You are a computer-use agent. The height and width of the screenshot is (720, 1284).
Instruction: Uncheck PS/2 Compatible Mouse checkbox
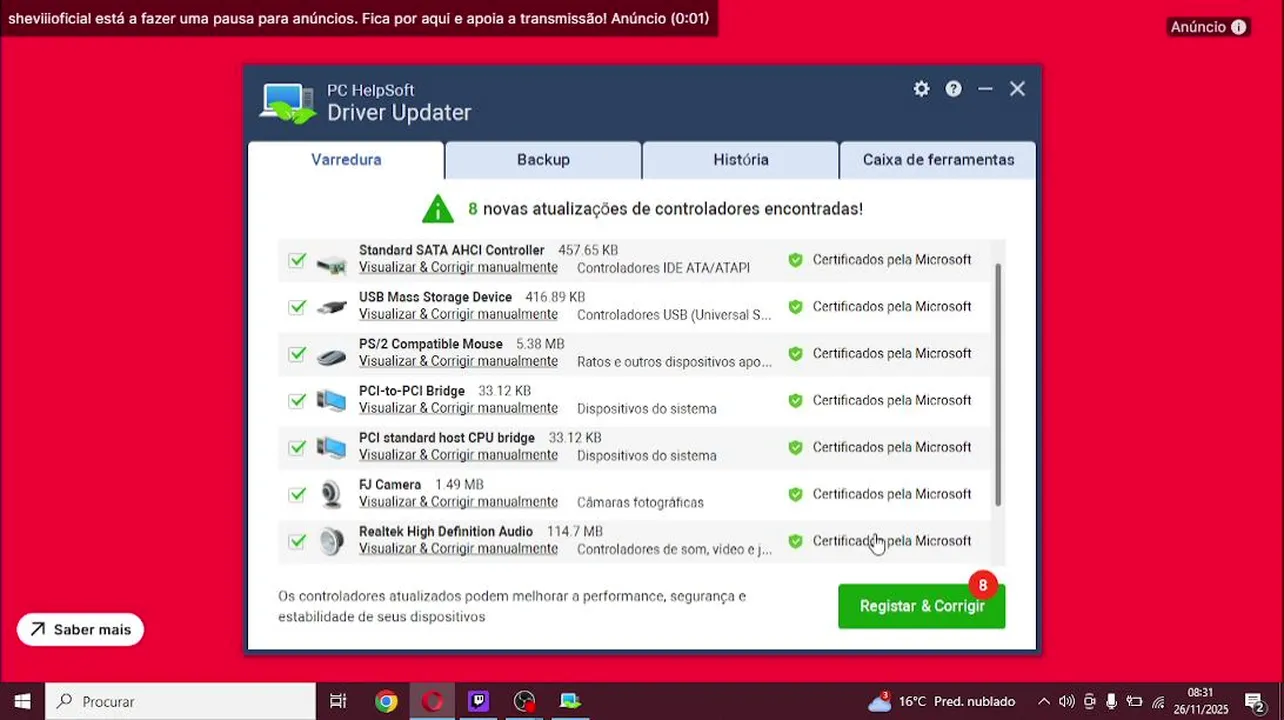tap(297, 354)
